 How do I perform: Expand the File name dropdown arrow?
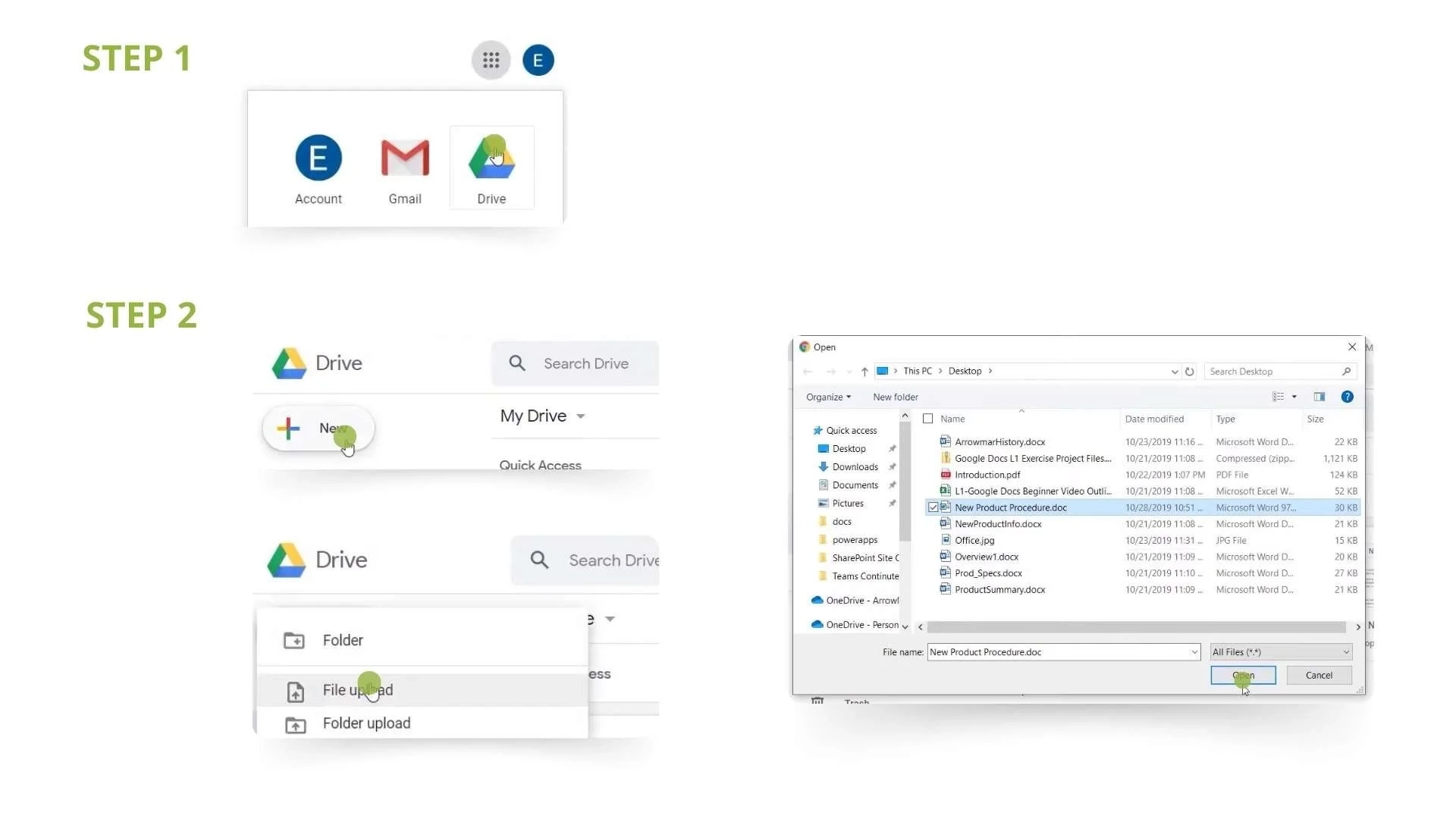point(1194,652)
